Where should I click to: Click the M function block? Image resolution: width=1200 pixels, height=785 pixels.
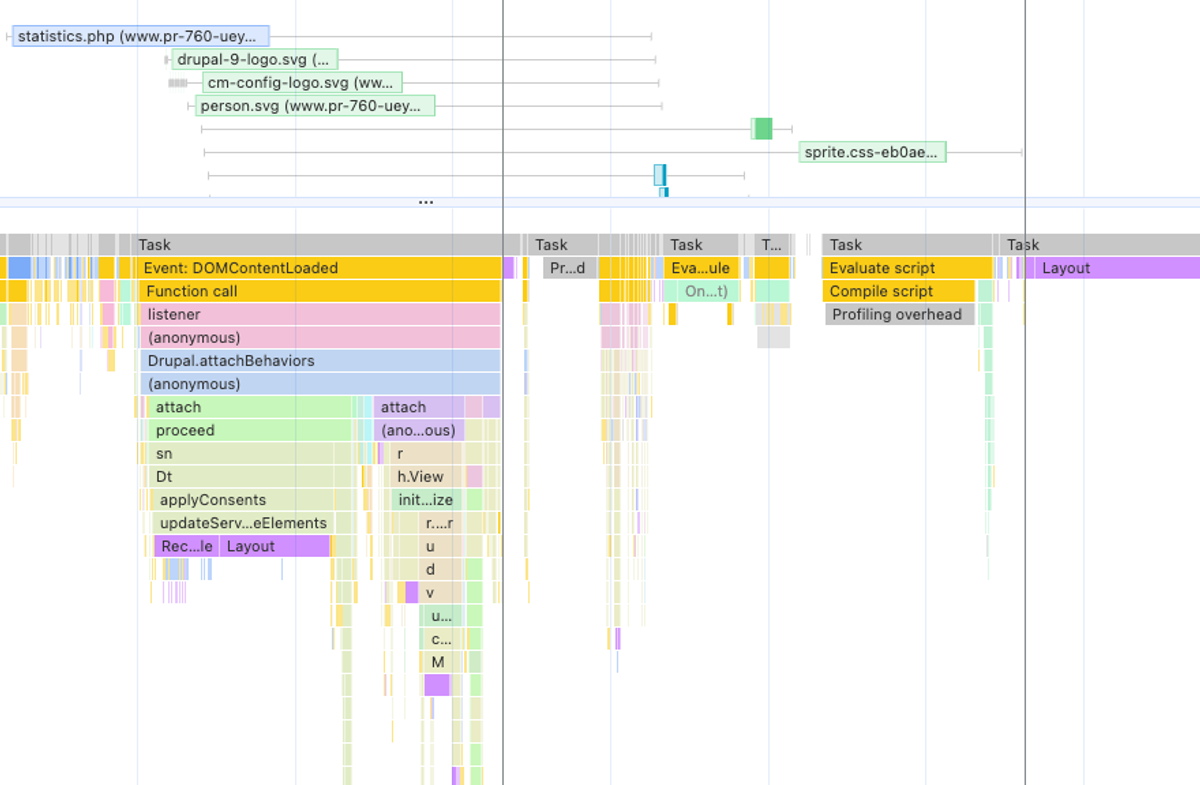tap(441, 662)
